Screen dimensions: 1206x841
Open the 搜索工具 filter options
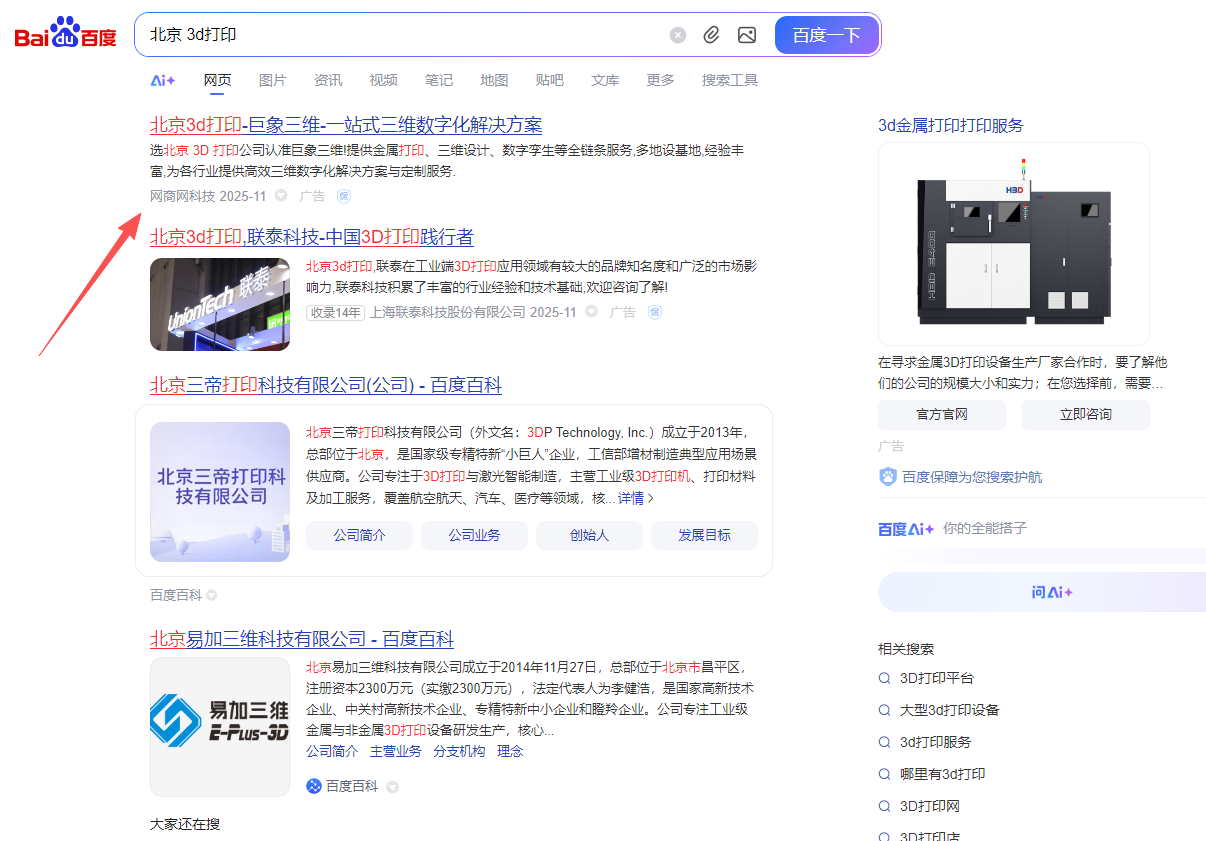(729, 80)
